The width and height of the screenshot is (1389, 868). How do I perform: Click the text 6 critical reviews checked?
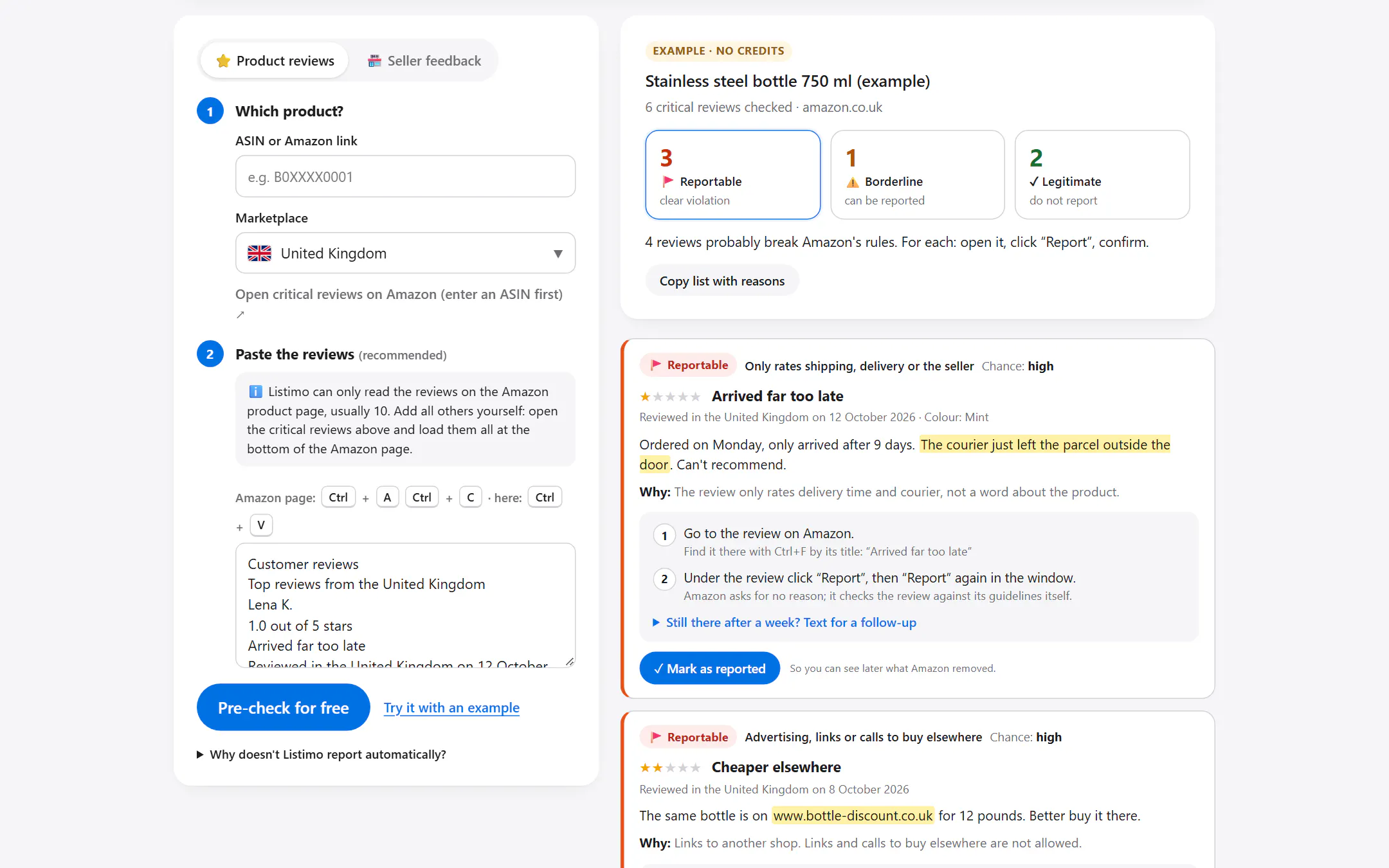pos(718,107)
